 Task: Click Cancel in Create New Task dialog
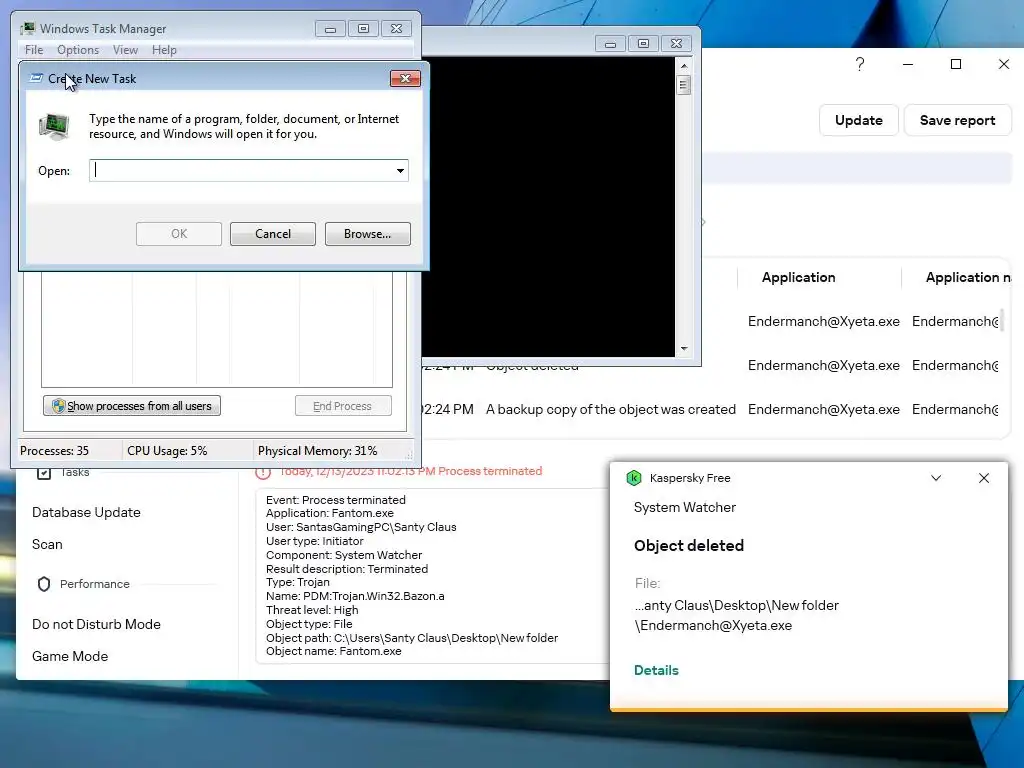[273, 234]
